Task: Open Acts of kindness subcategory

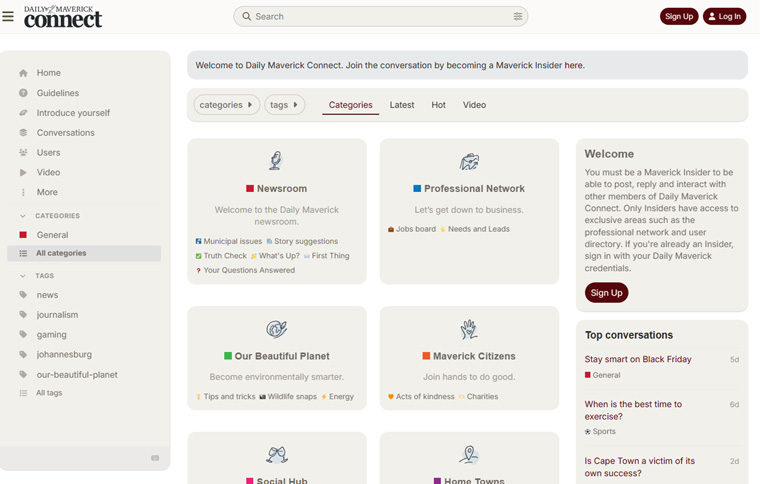Action: [421, 396]
